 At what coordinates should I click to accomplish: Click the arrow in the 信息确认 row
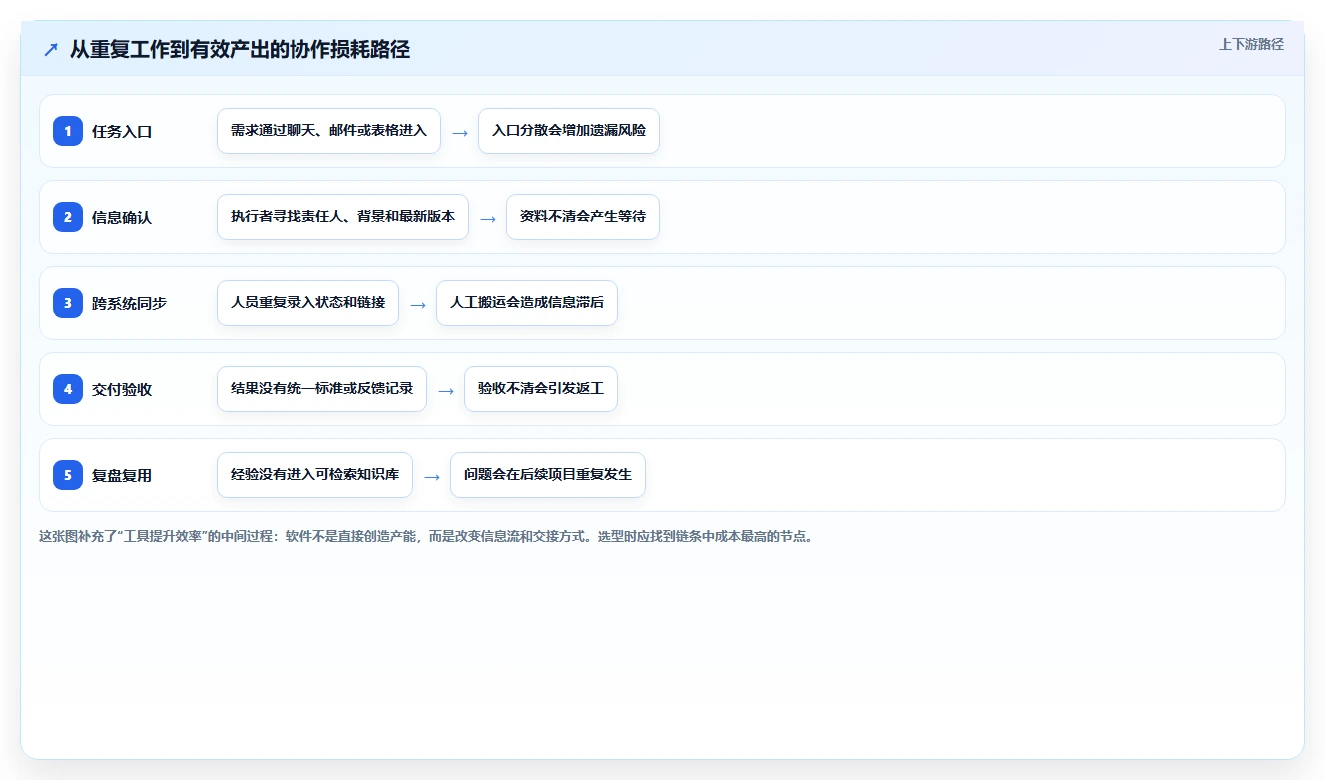click(488, 218)
